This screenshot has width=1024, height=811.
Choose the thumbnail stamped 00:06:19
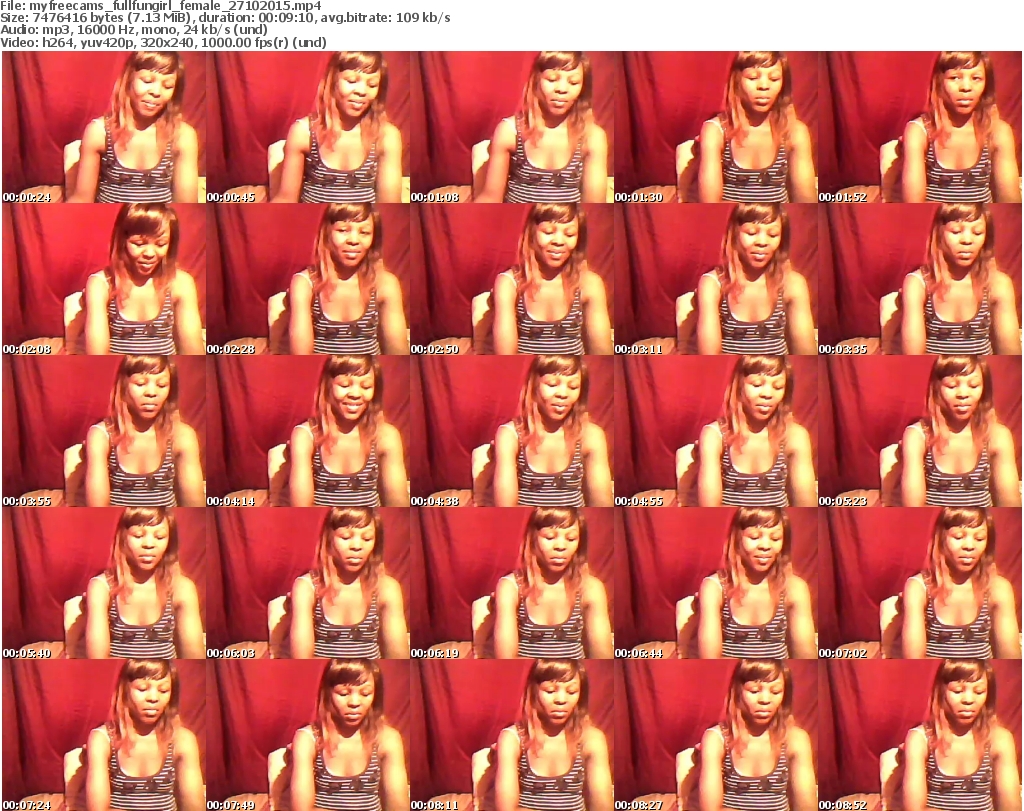[x=512, y=584]
